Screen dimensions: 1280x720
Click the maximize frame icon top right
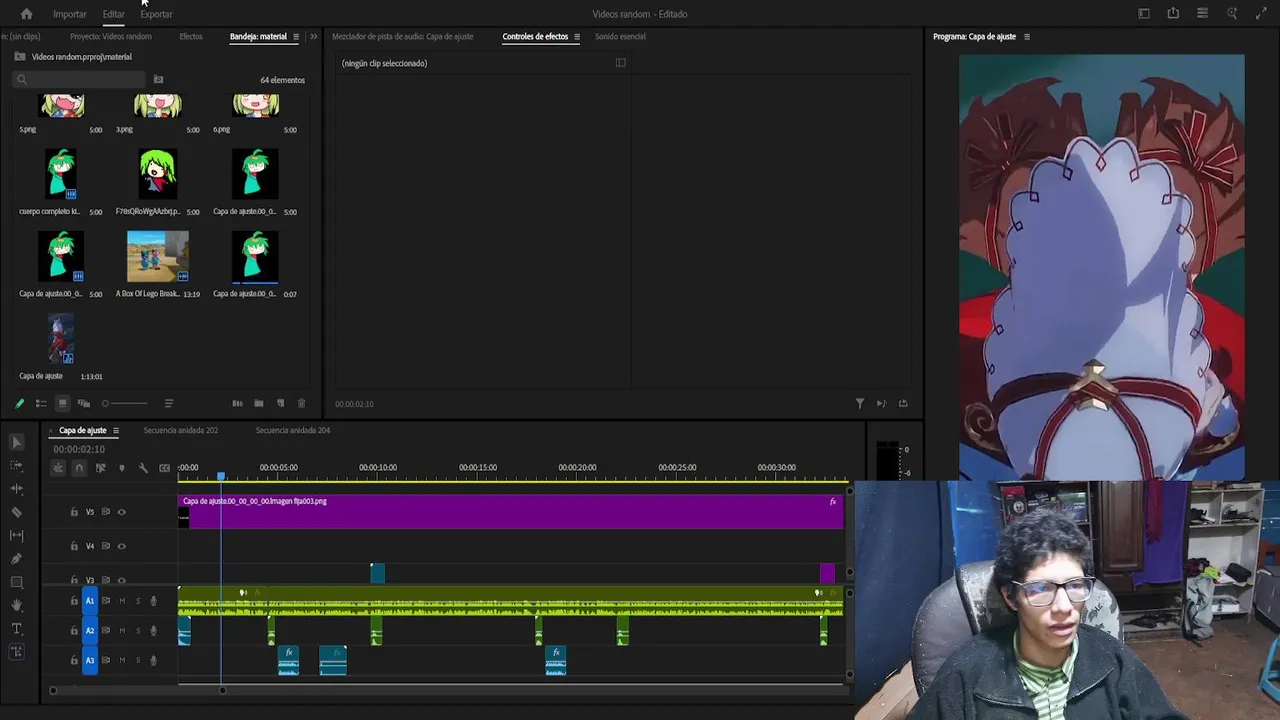point(1261,14)
